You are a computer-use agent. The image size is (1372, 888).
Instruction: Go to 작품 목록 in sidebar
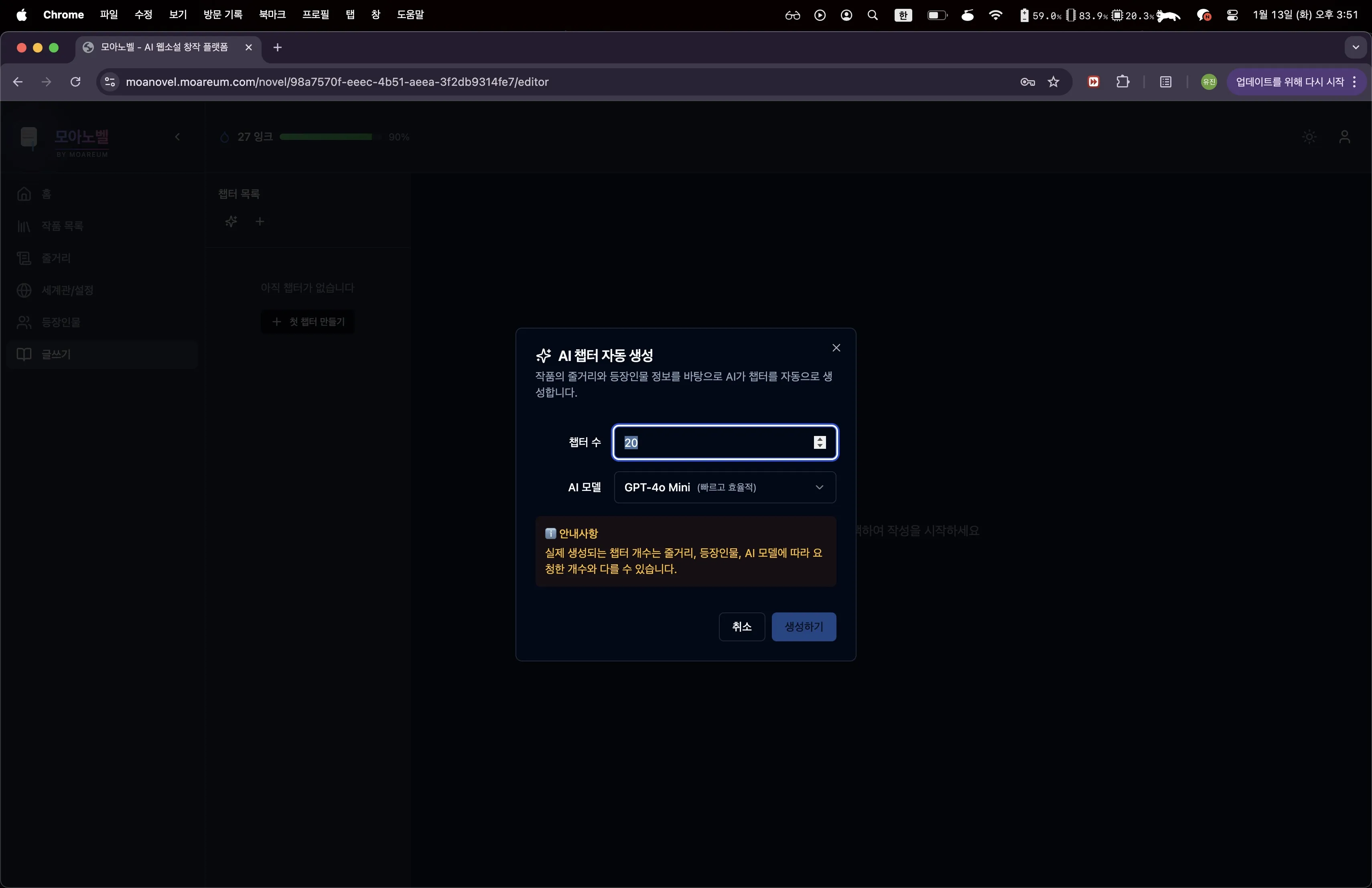pyautogui.click(x=62, y=226)
